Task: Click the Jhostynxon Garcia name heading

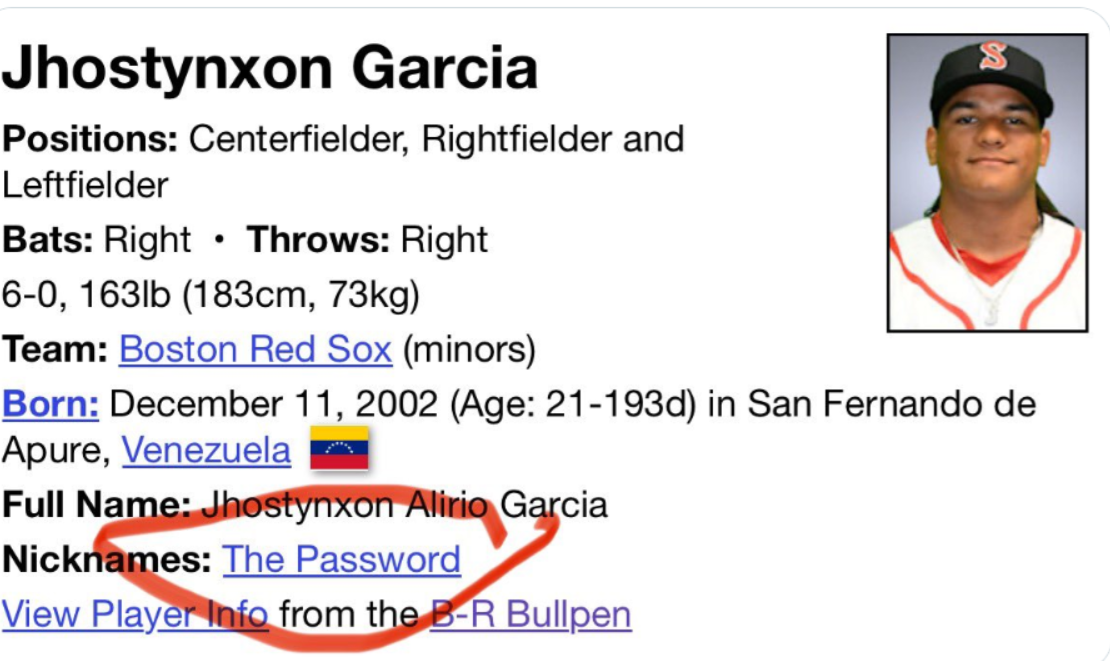Action: tap(270, 68)
